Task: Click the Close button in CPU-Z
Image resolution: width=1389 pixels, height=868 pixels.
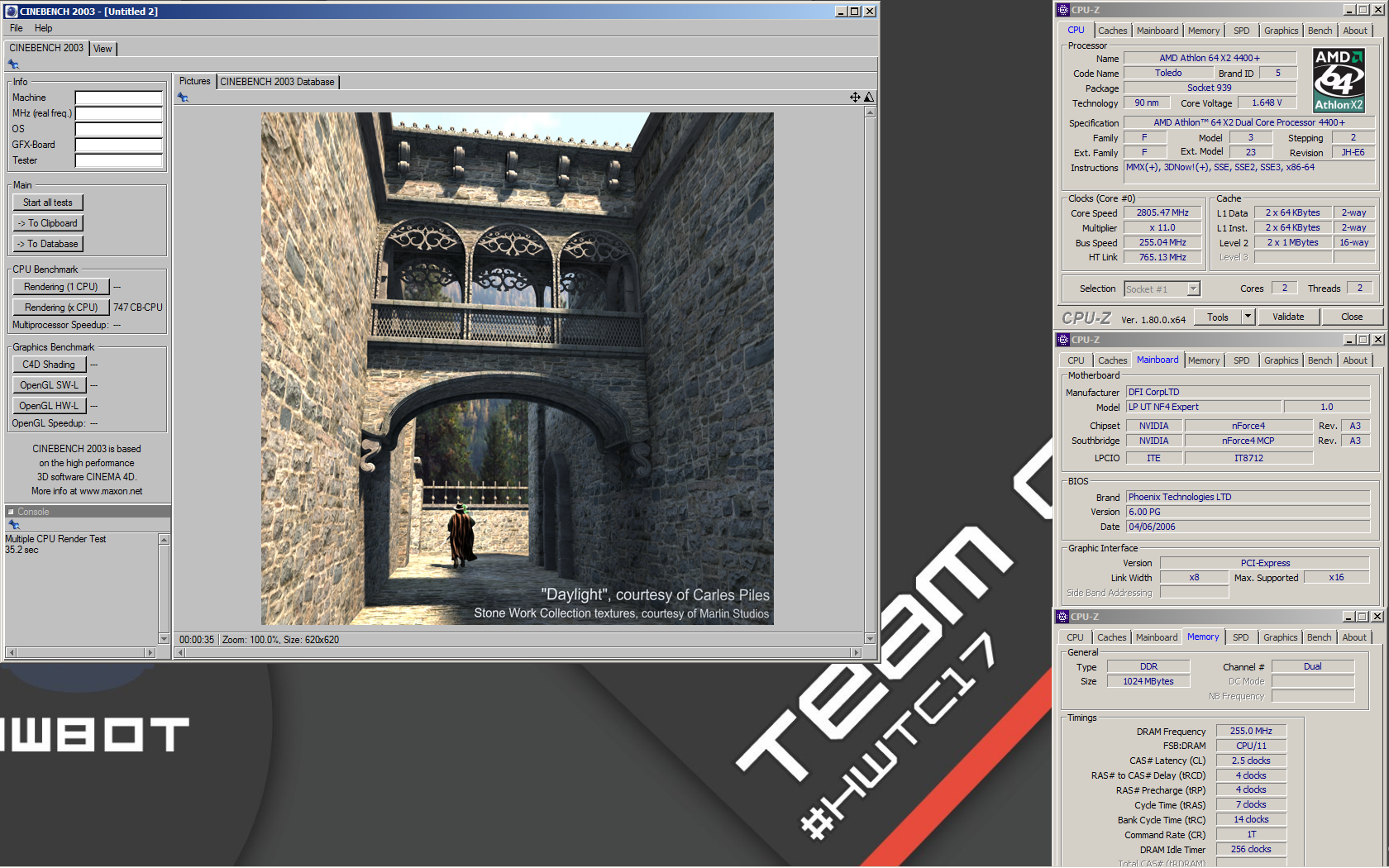Action: [1352, 317]
